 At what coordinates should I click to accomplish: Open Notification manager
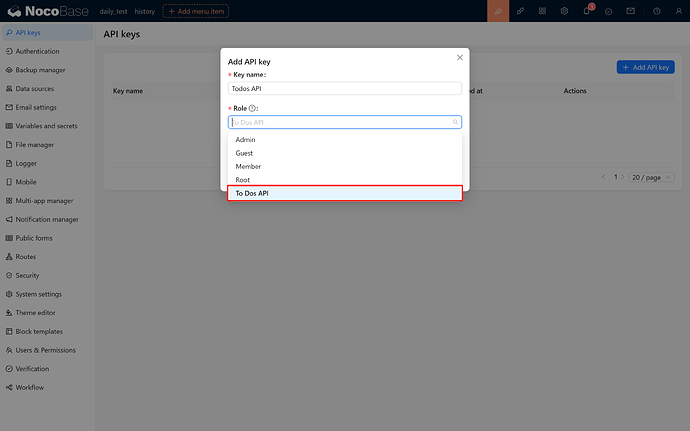click(x=48, y=219)
